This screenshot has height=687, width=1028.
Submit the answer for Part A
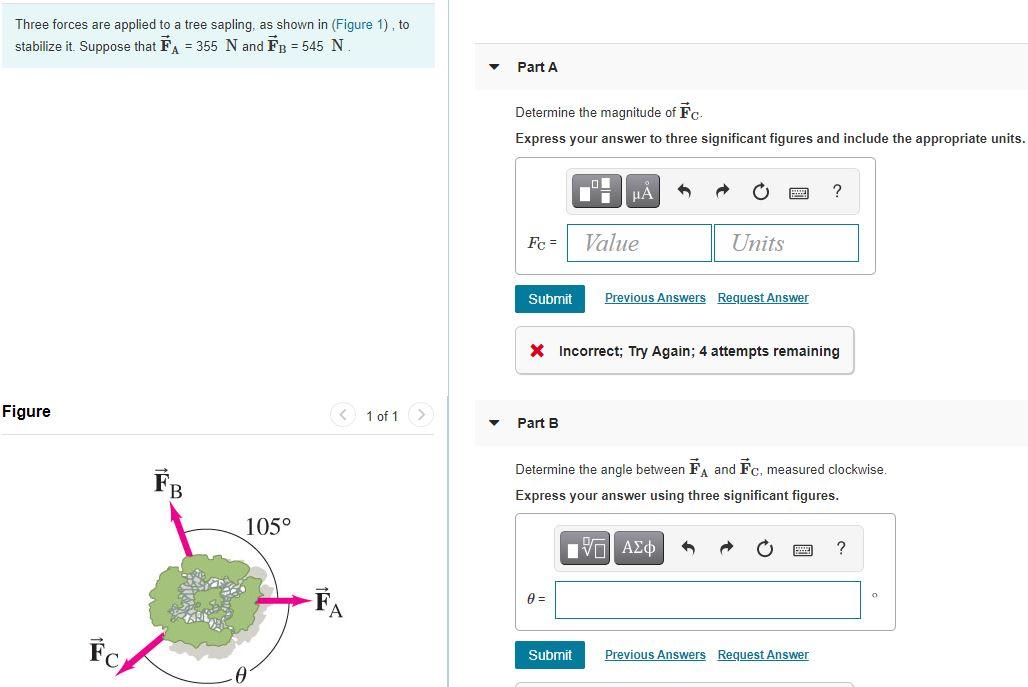[x=549, y=298]
